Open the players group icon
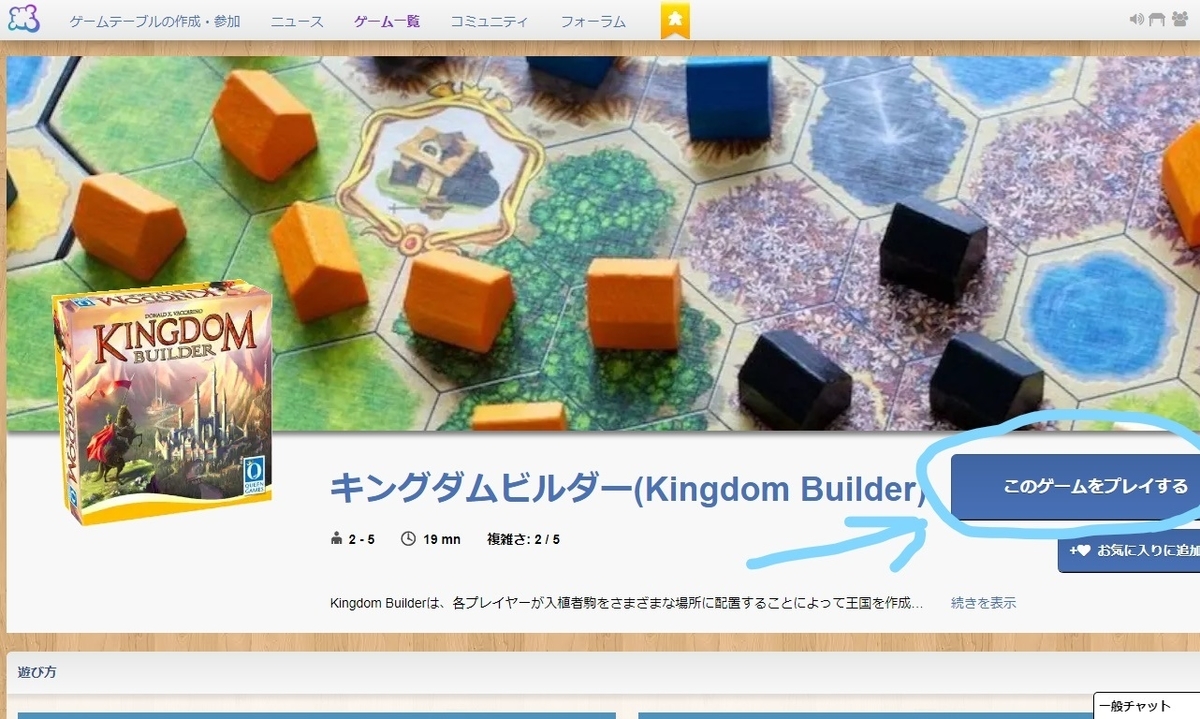1200x719 pixels. point(1180,19)
